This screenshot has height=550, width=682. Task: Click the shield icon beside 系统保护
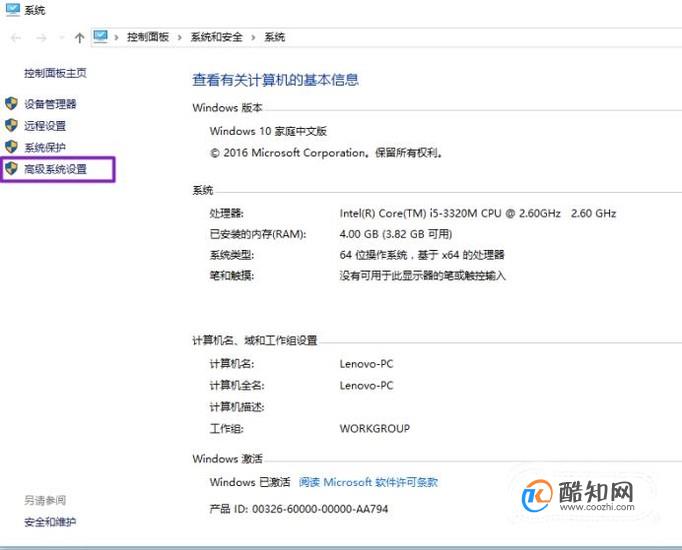11,147
